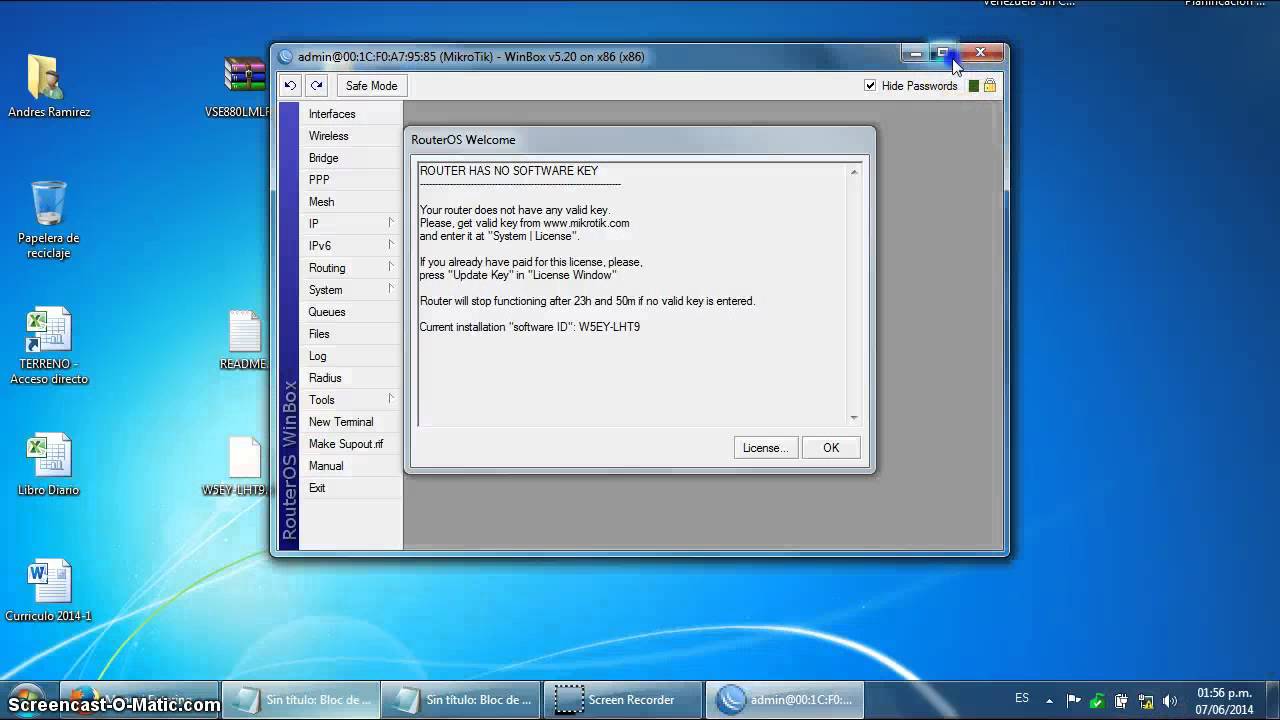1280x720 pixels.
Task: Open the Mesh menu item
Action: 351,202
